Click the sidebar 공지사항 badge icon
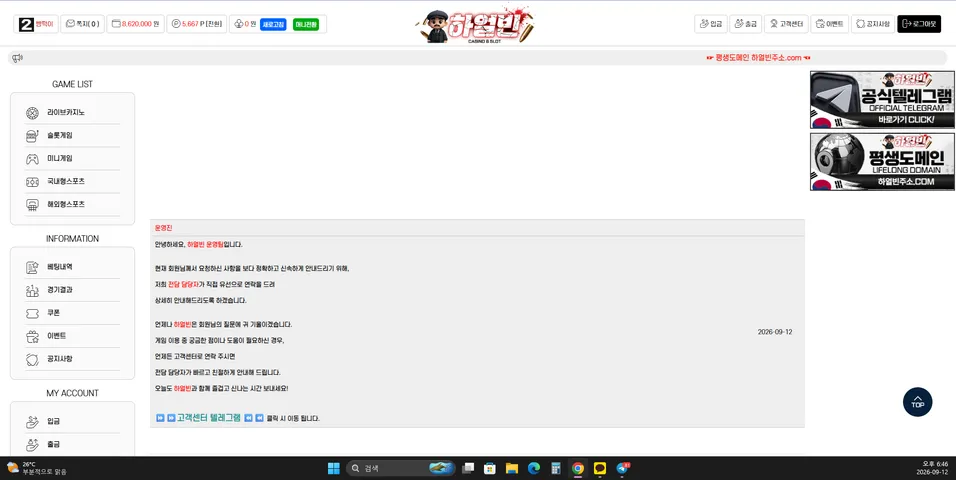Screen dimensions: 956x480 click(x=32, y=359)
